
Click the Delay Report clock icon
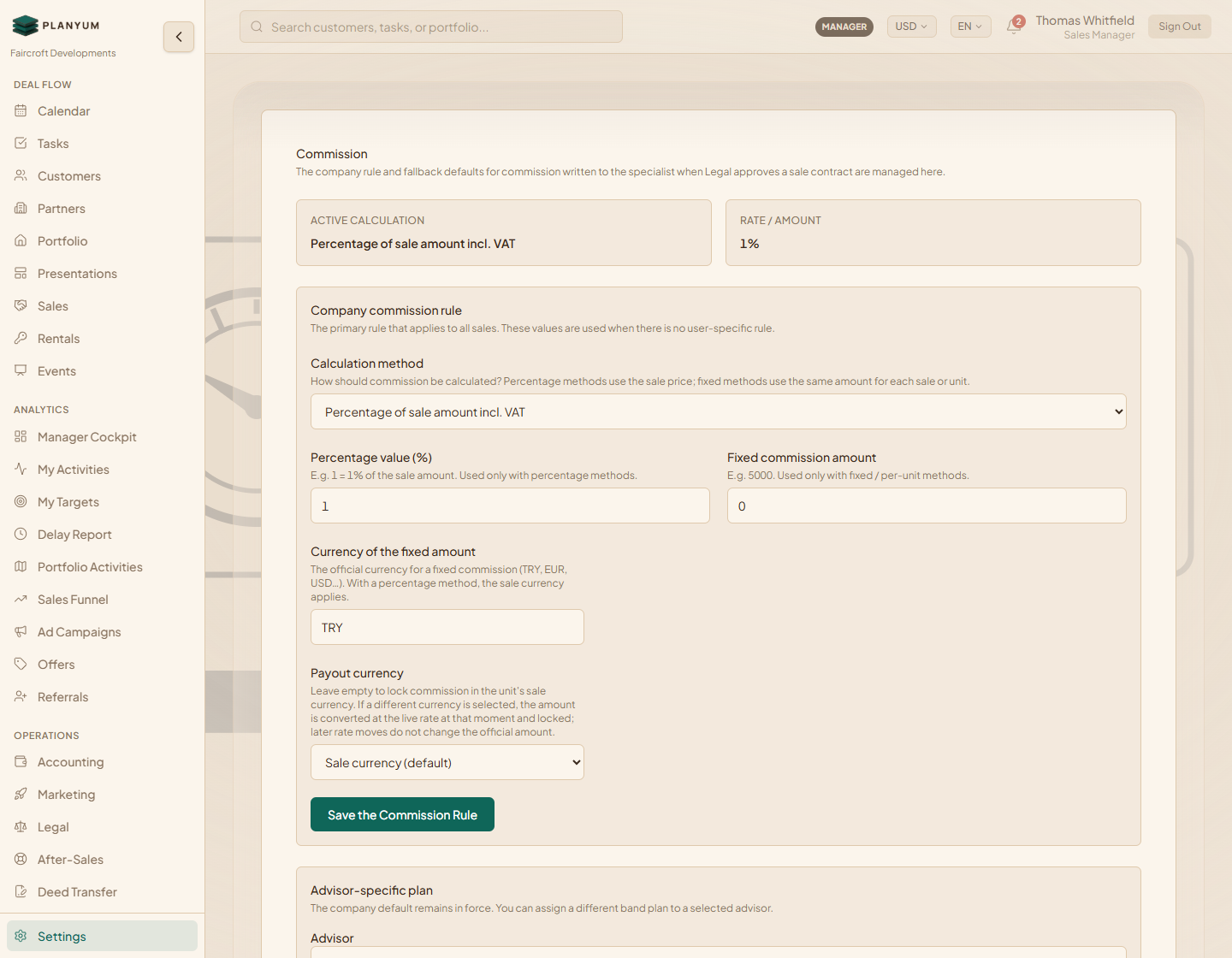(21, 535)
